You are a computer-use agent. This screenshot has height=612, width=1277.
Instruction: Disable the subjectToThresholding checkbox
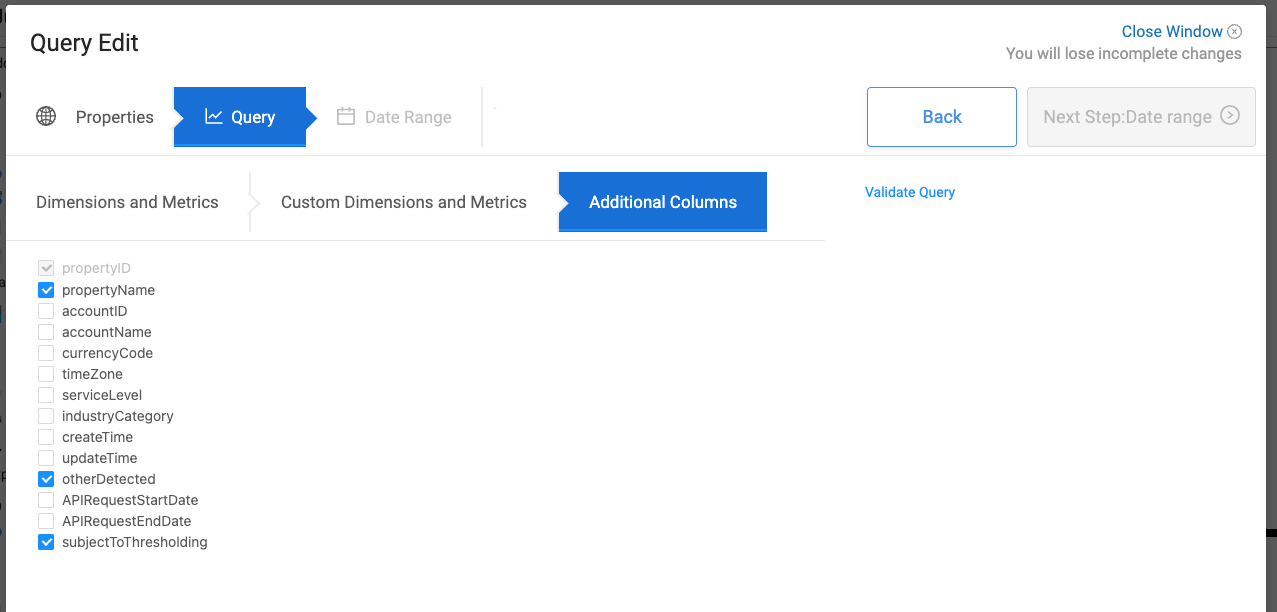point(46,542)
